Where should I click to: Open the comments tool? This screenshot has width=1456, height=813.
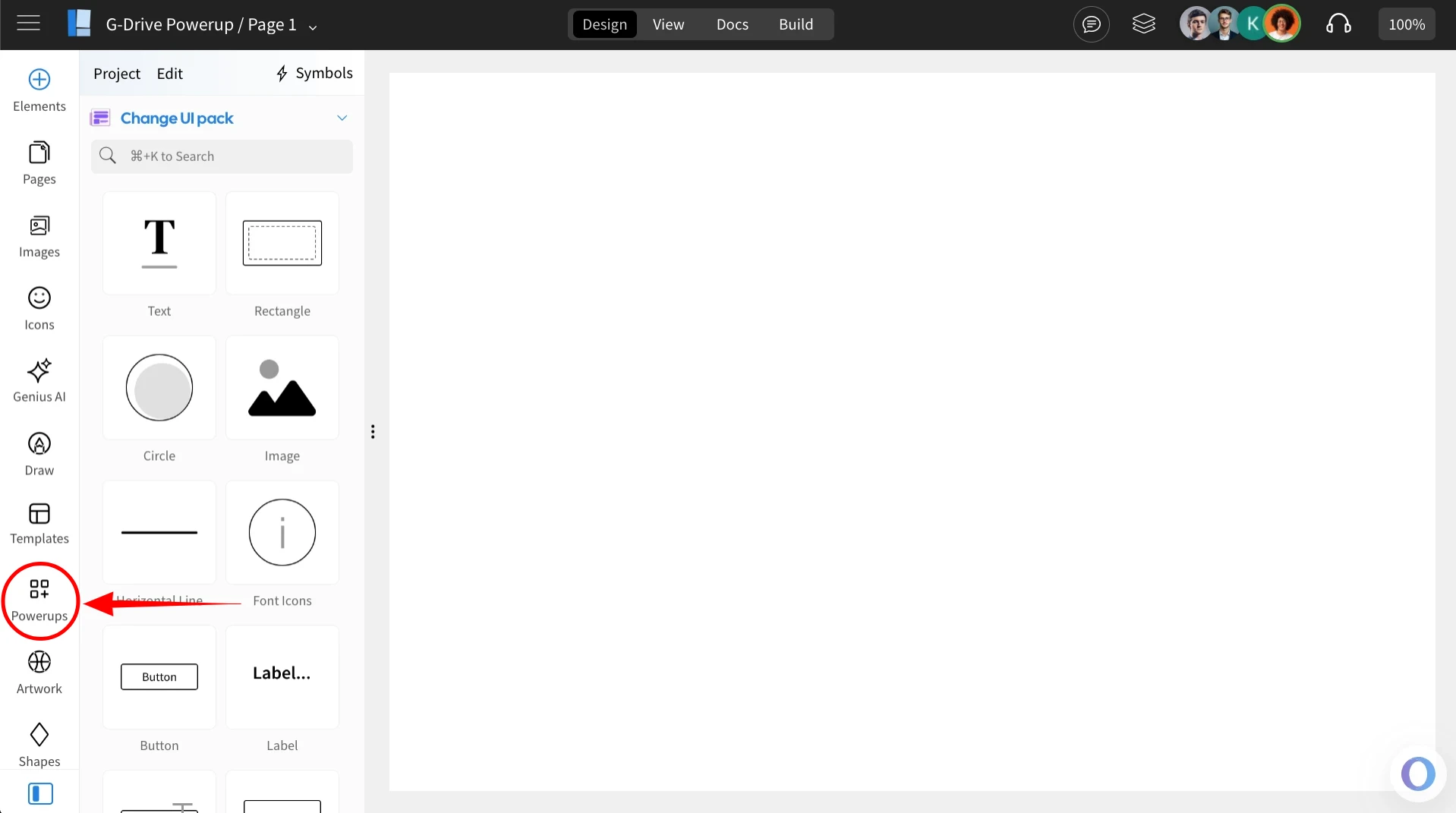(x=1091, y=24)
